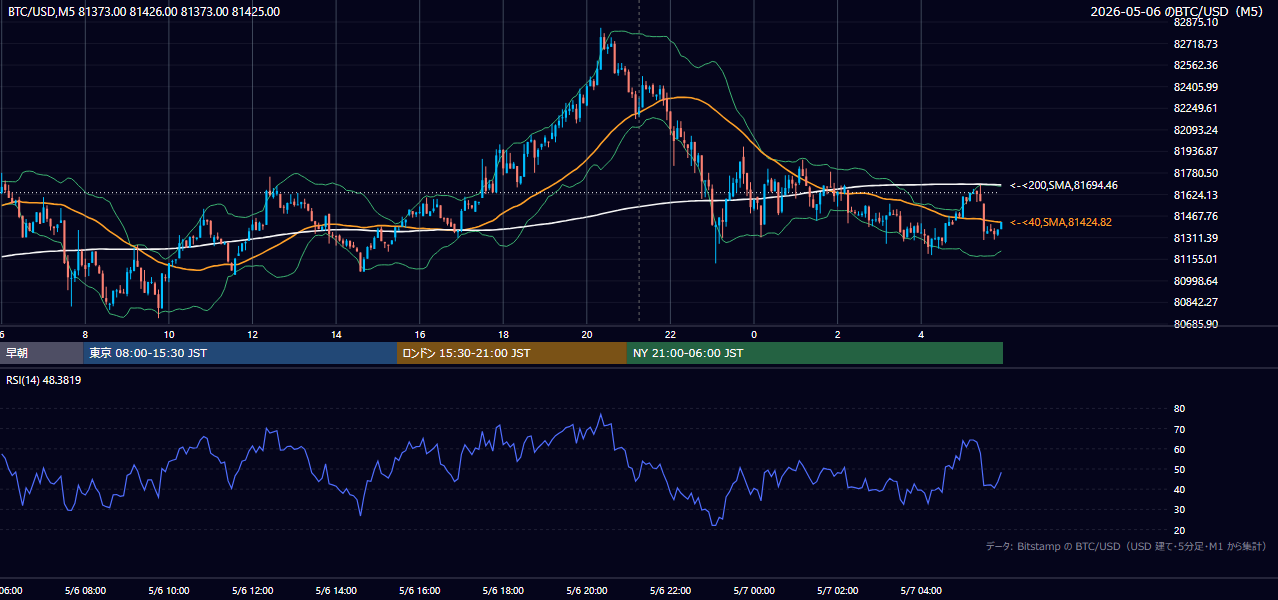Click the '5/6 22:00' date axis label
1278x600 pixels.
pos(671,591)
